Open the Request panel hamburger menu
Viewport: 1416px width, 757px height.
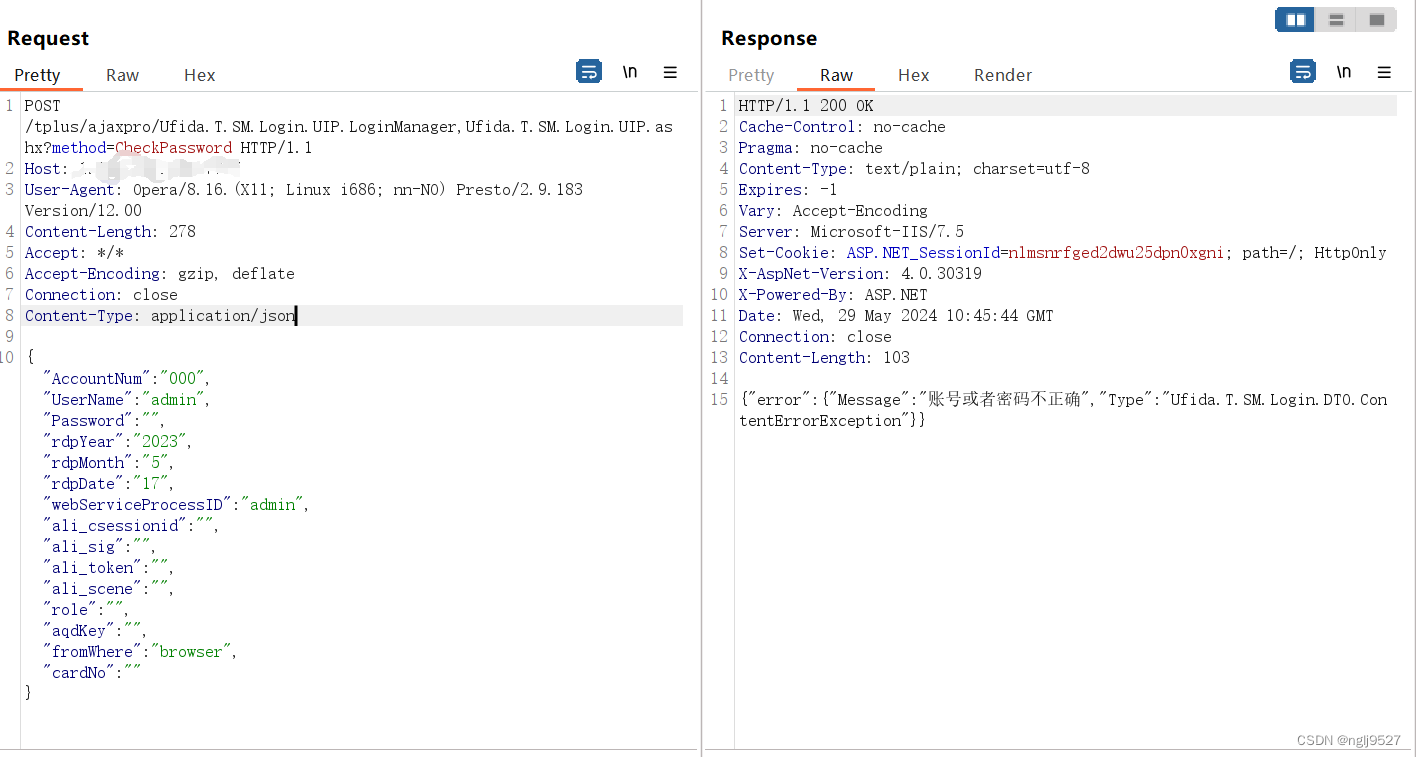(x=670, y=72)
